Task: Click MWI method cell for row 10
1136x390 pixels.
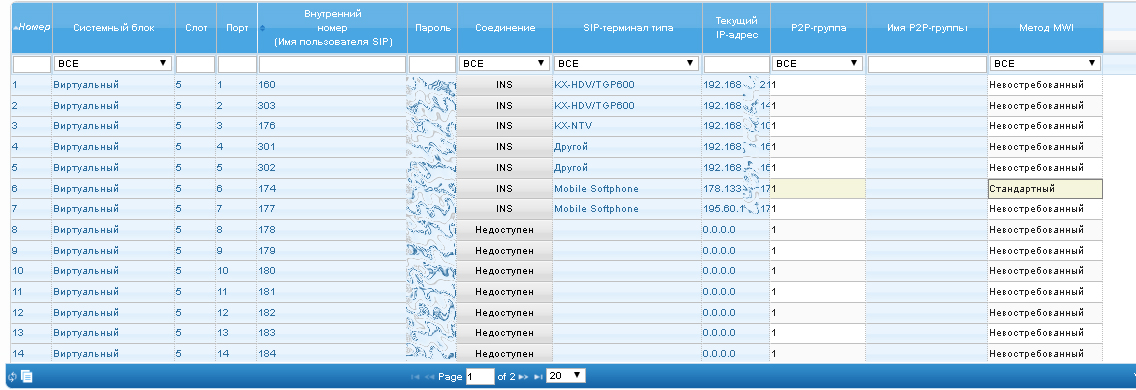Action: 1045,271
